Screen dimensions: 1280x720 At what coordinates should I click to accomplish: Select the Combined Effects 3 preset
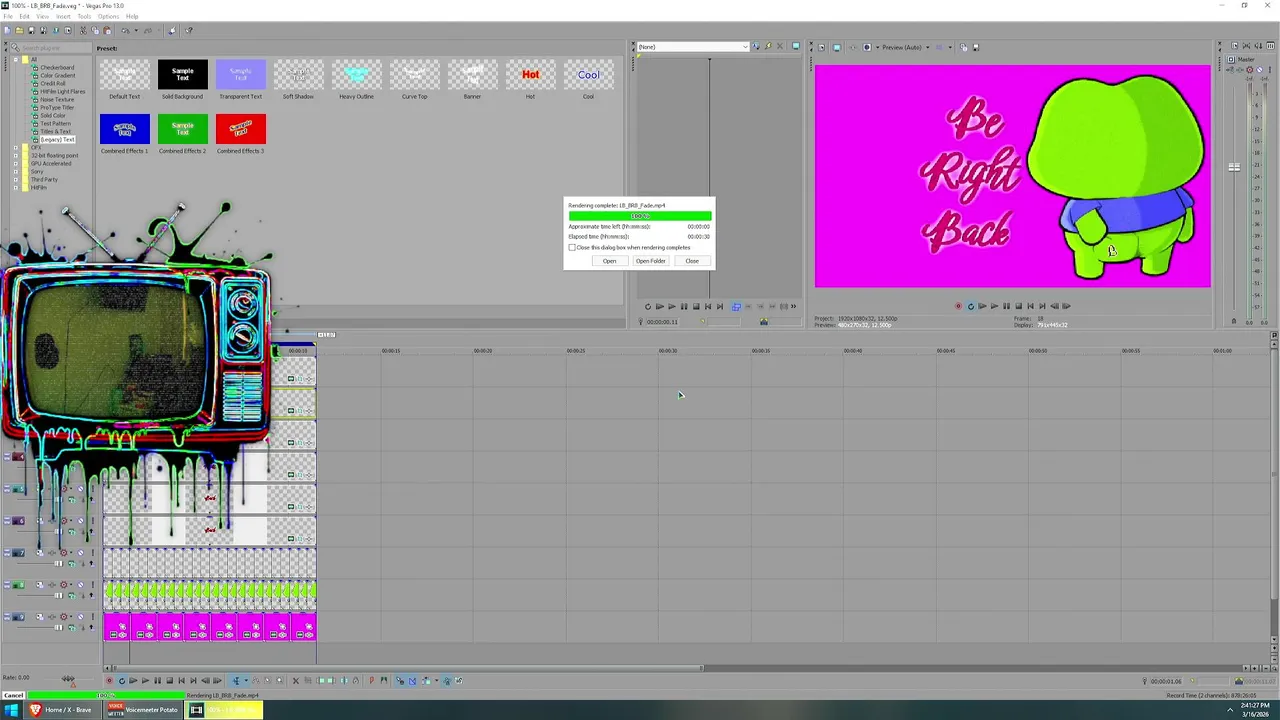240,129
